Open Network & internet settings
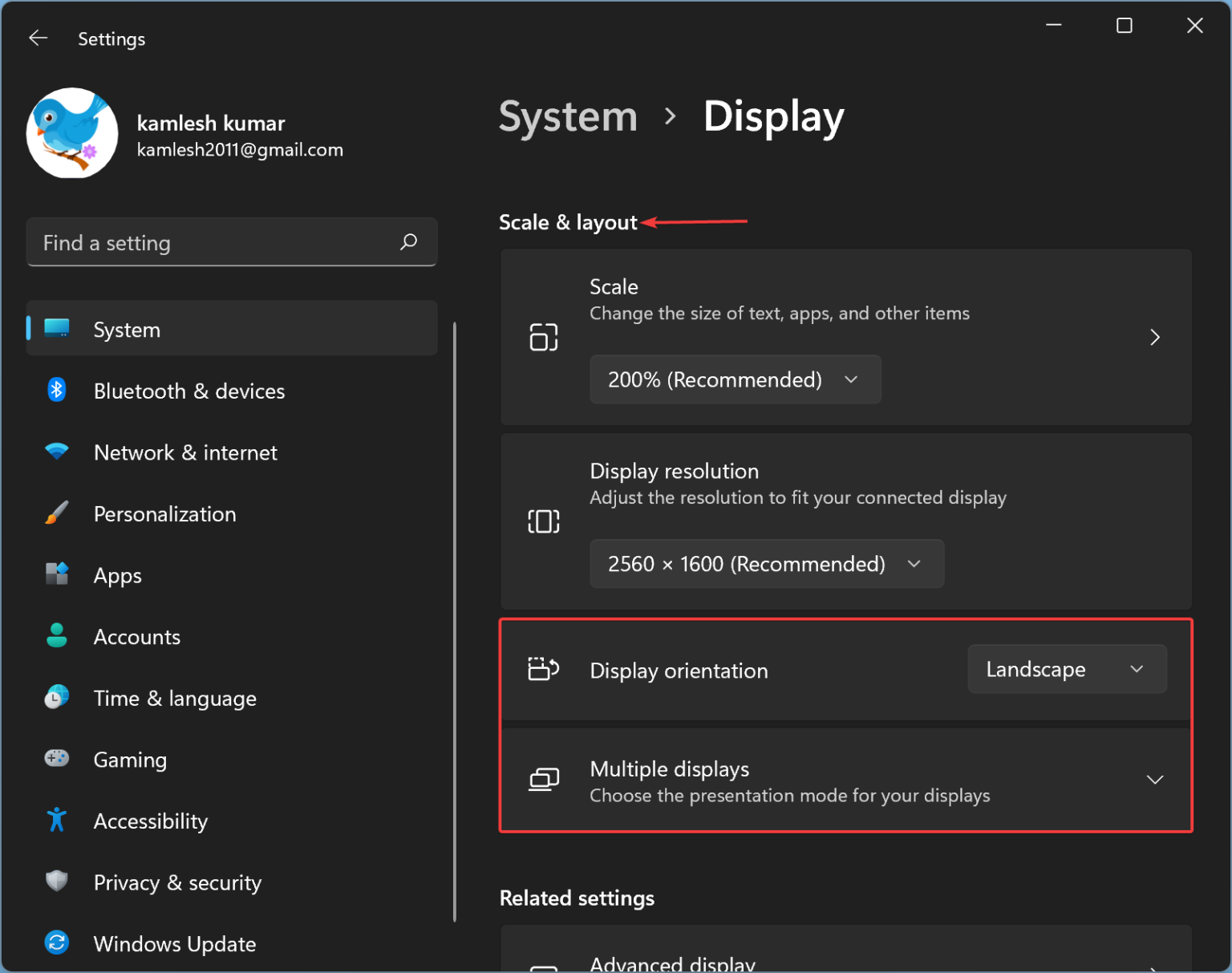The height and width of the screenshot is (973, 1232). pos(185,452)
